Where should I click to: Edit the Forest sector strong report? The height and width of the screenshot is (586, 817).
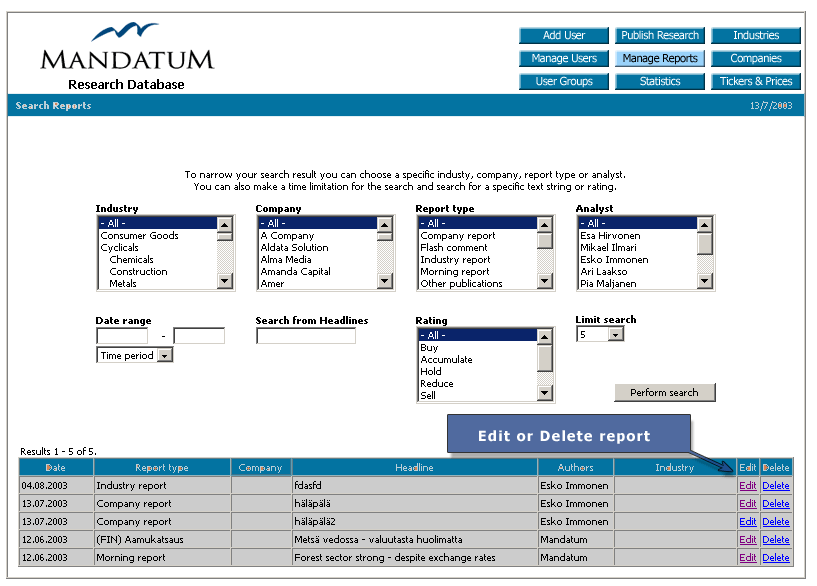coord(748,557)
